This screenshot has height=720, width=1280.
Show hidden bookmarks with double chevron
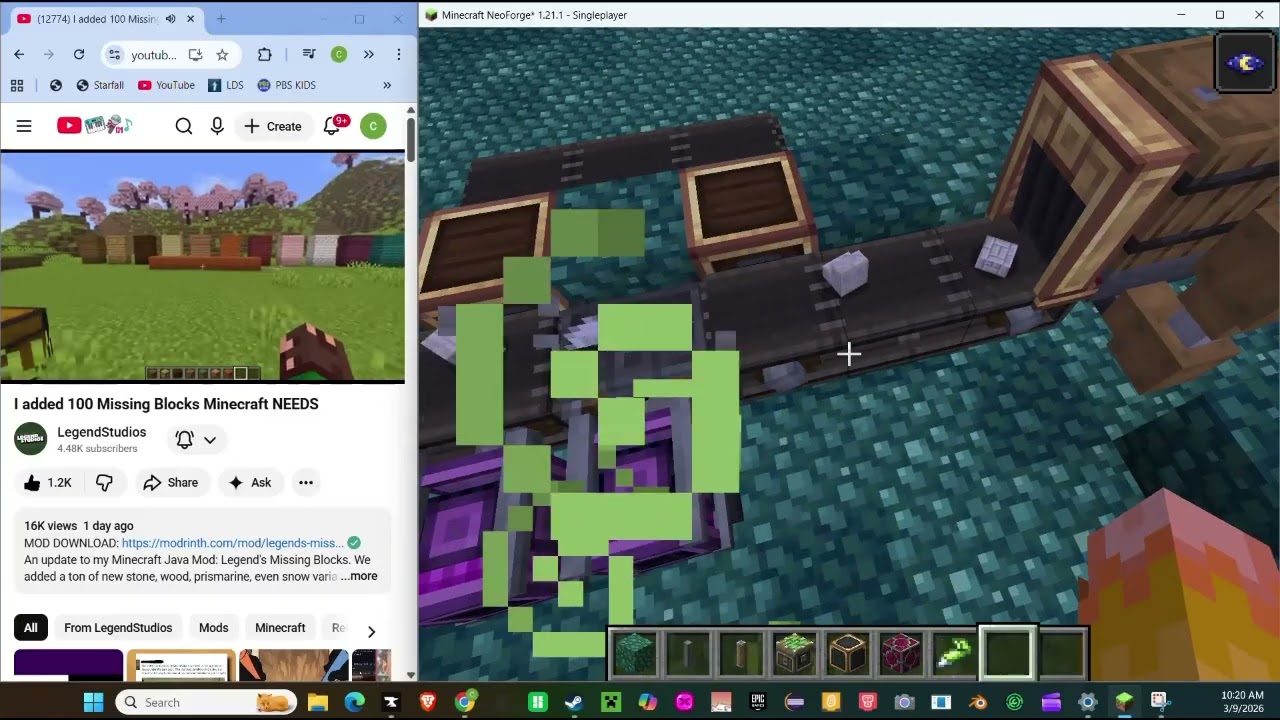pyautogui.click(x=387, y=85)
